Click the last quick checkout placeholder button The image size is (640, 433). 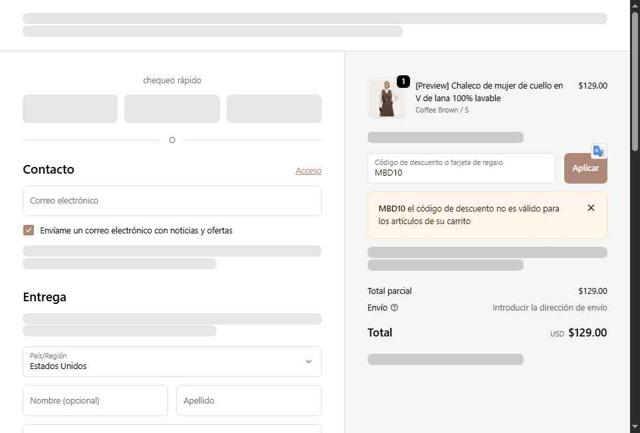point(274,109)
